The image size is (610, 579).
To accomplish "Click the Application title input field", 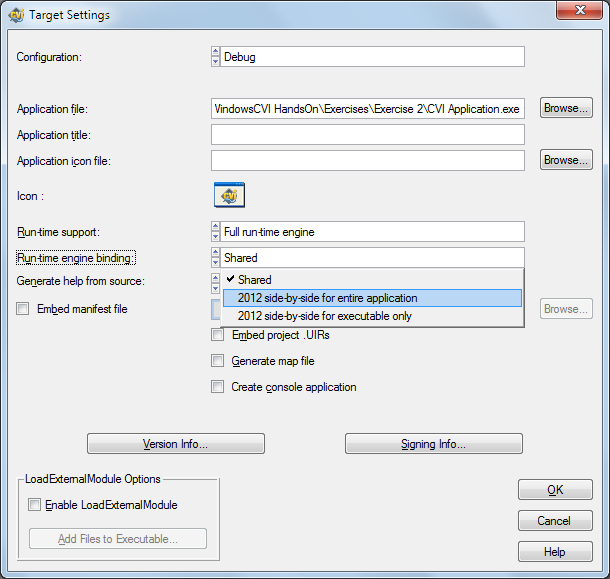I will click(x=368, y=135).
